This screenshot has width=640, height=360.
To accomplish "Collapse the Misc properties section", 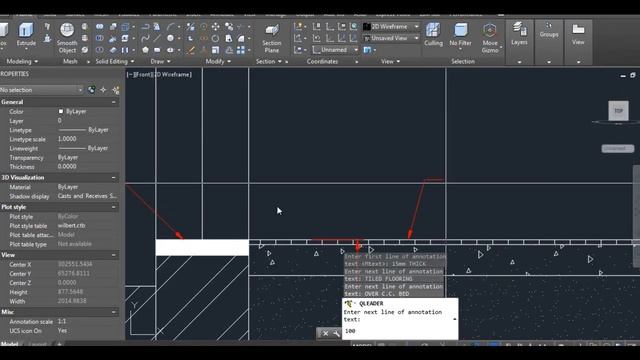I will (113, 312).
